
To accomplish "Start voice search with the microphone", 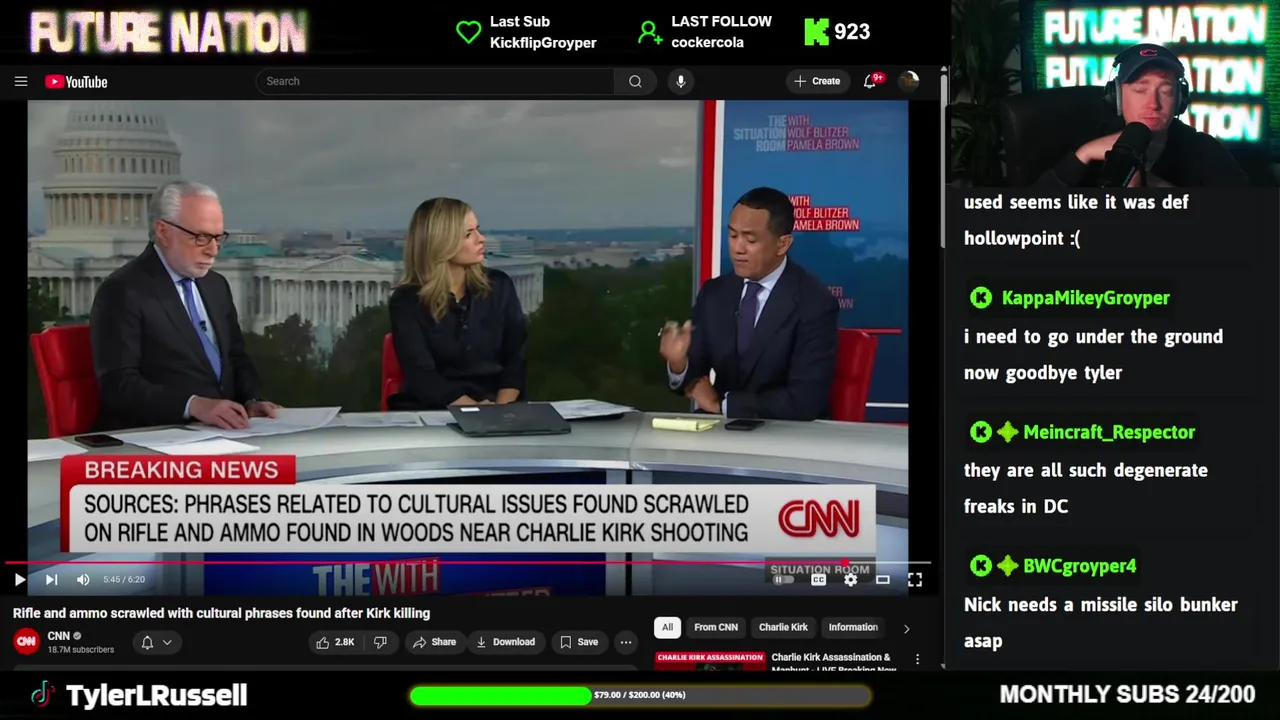I will click(x=681, y=81).
